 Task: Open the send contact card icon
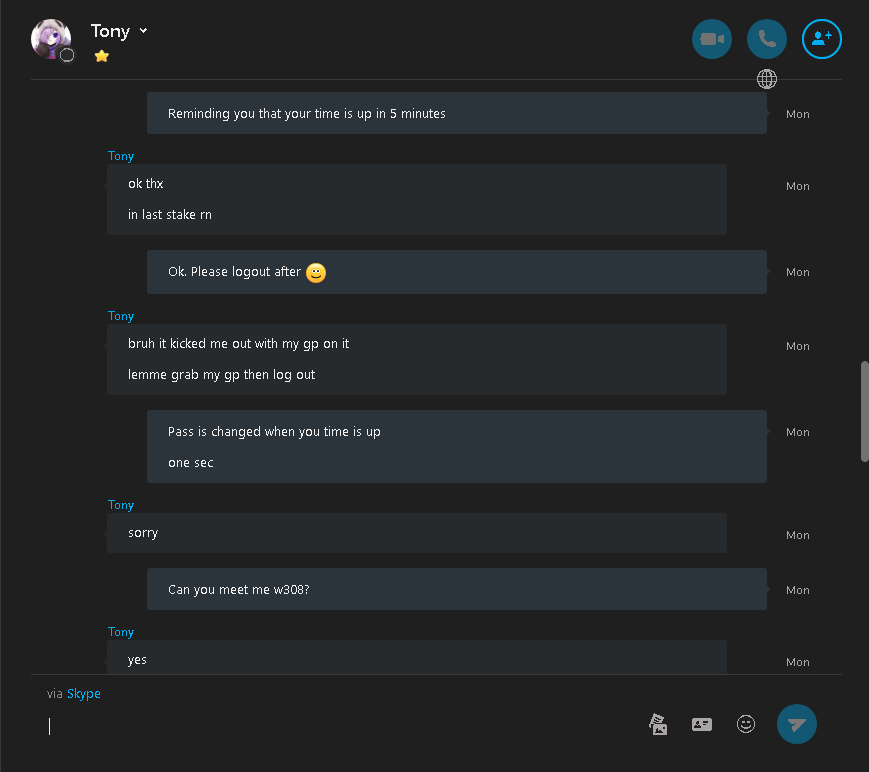[x=702, y=724]
